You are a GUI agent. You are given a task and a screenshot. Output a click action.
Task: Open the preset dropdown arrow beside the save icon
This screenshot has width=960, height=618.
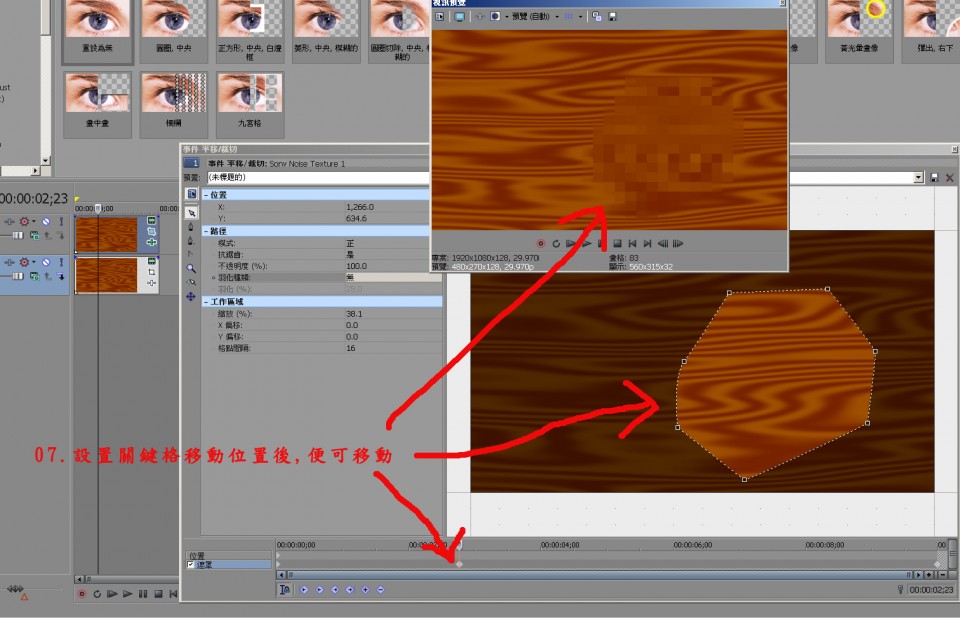918,178
